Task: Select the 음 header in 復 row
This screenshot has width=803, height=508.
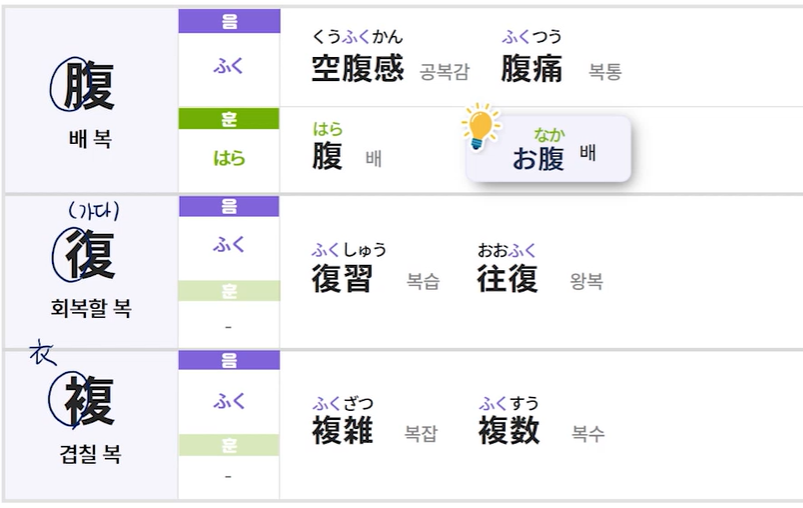Action: click(229, 206)
